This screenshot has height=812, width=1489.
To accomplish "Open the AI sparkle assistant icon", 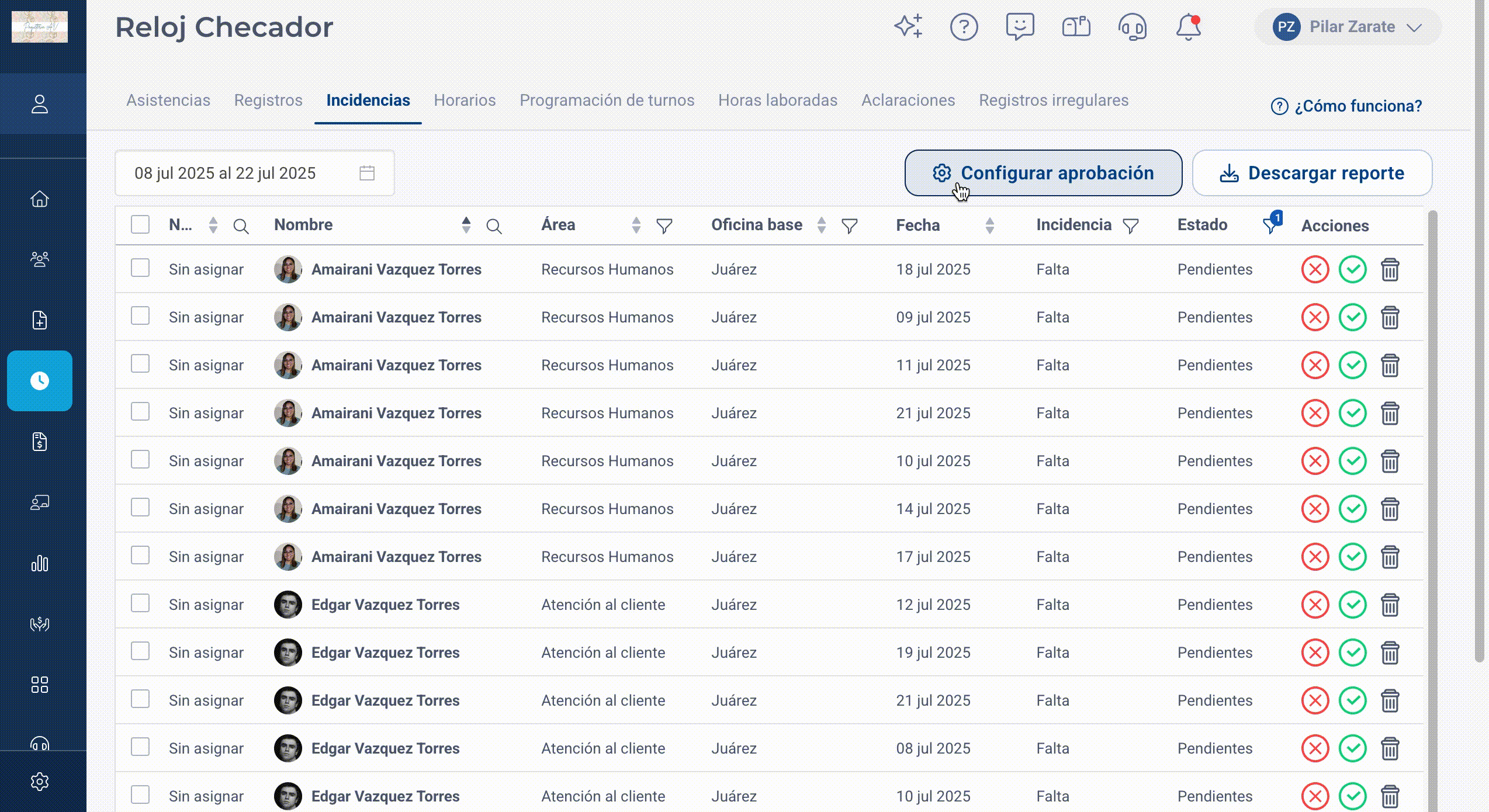I will click(x=908, y=26).
